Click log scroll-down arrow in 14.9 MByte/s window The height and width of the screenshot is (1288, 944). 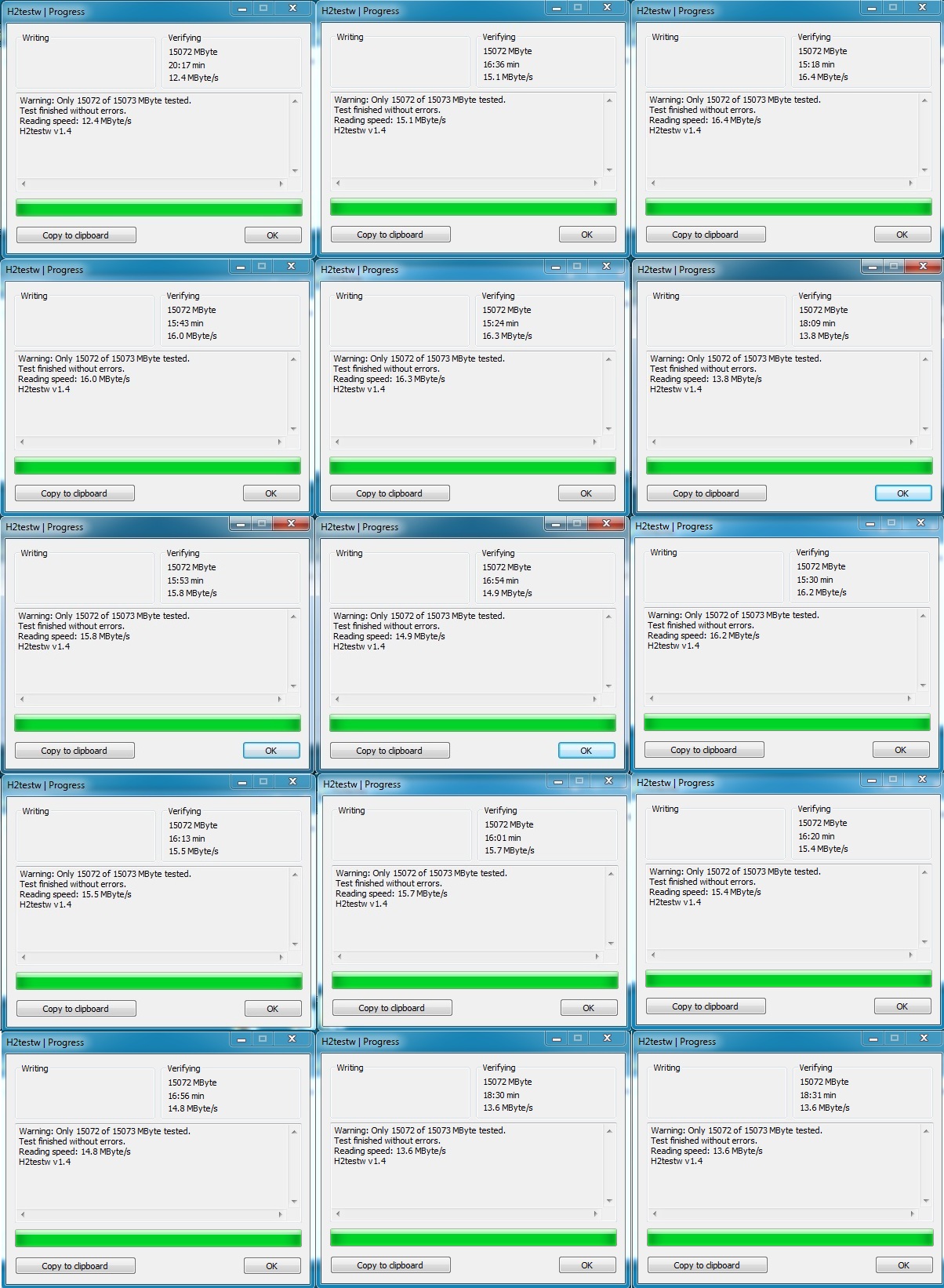(x=608, y=686)
